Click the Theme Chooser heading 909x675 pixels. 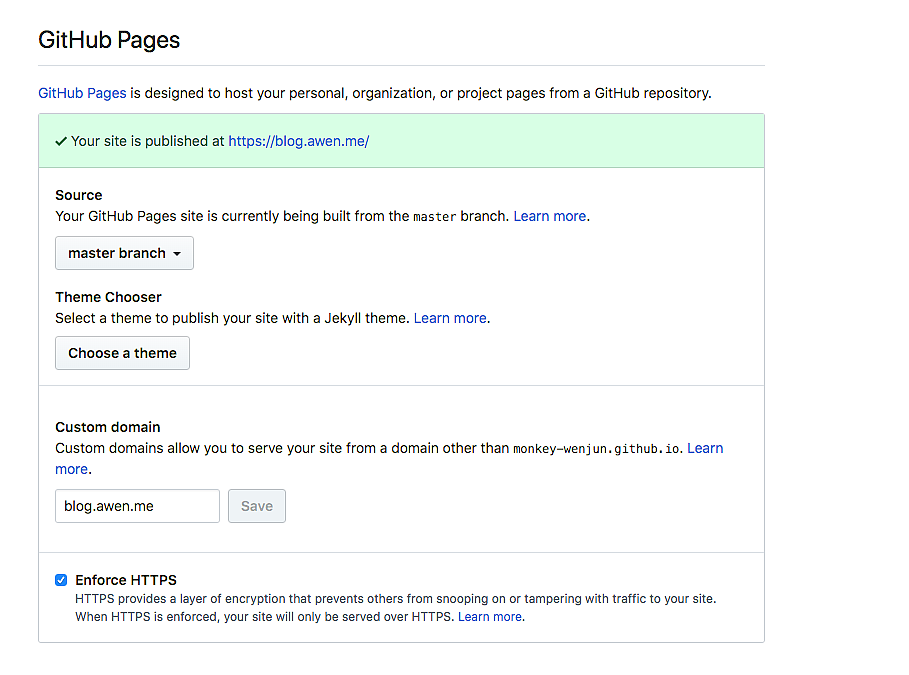pyautogui.click(x=108, y=297)
